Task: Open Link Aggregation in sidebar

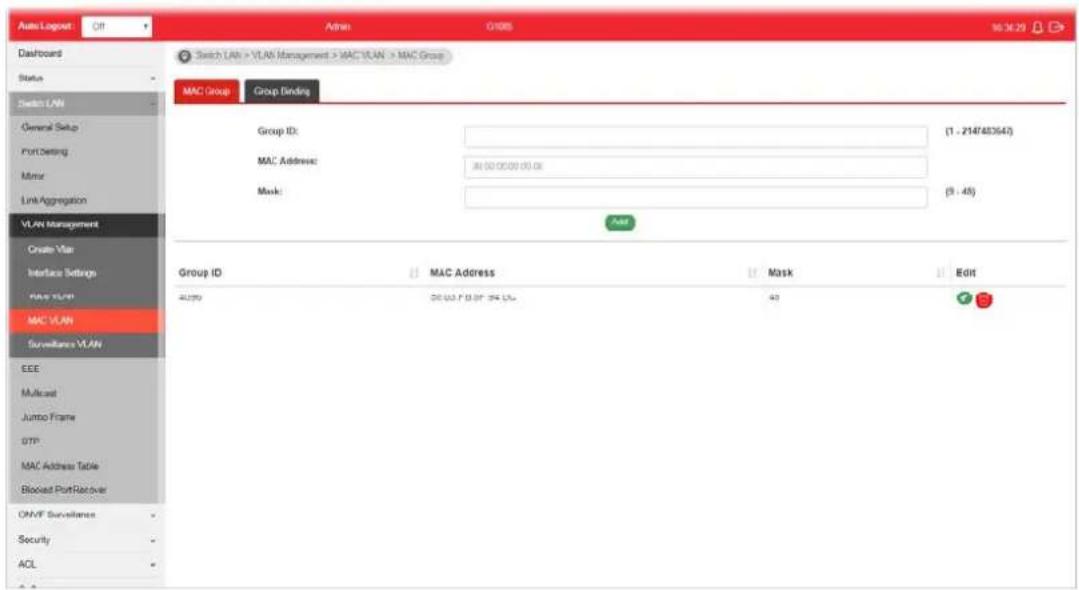Action: (x=54, y=200)
